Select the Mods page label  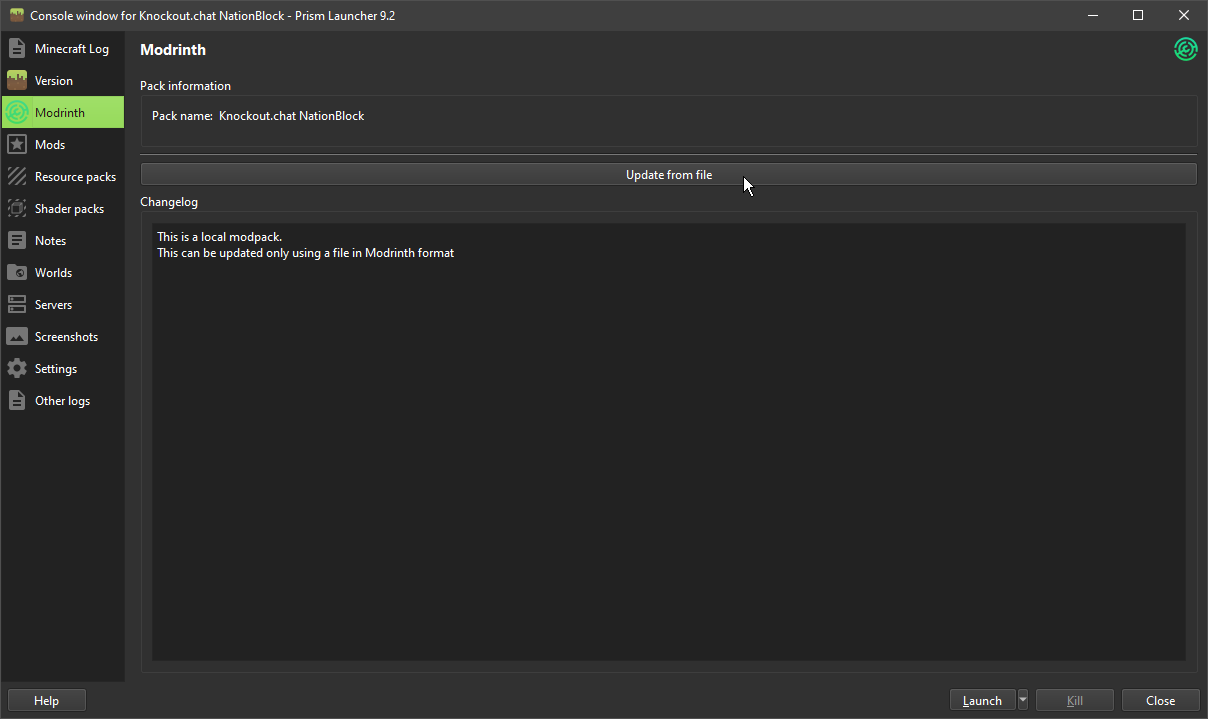[x=50, y=144]
